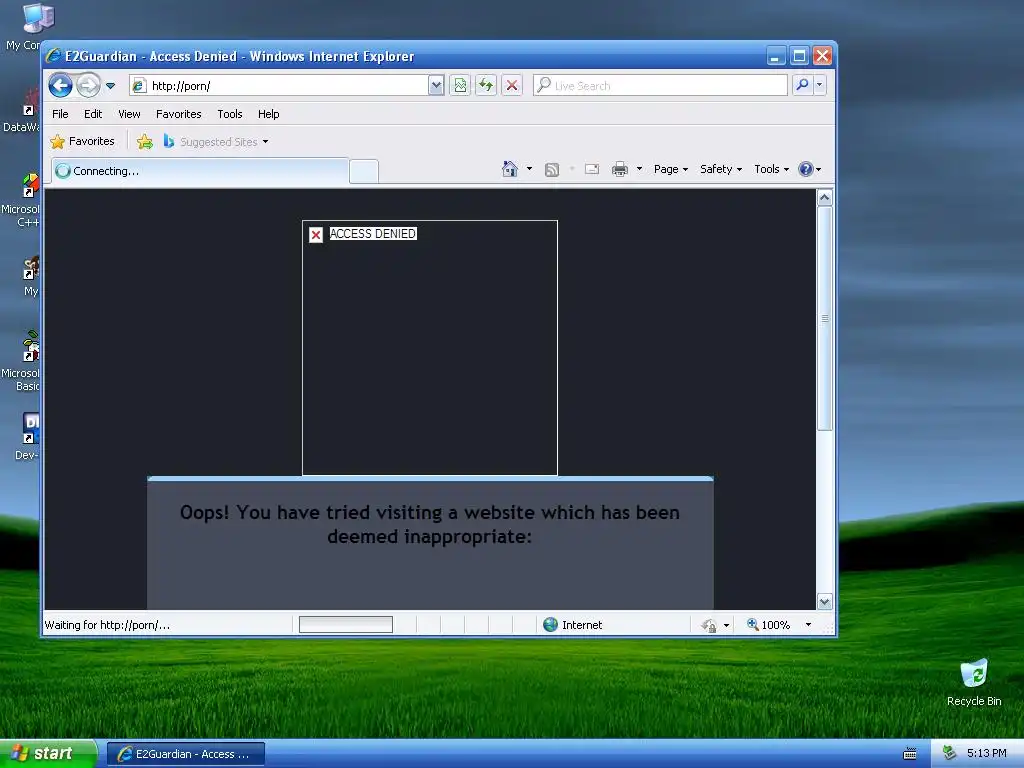The height and width of the screenshot is (768, 1024).
Task: Open the command bar Tools dropdown
Action: tap(771, 169)
